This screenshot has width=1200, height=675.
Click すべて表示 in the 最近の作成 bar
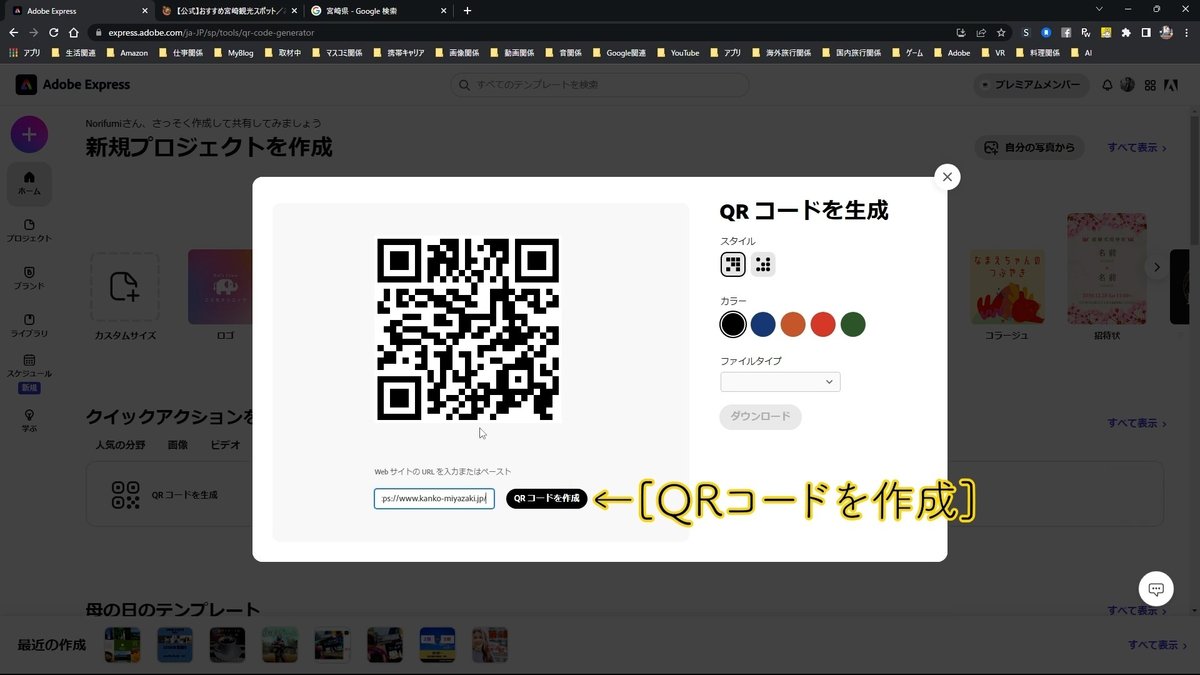click(x=1158, y=645)
